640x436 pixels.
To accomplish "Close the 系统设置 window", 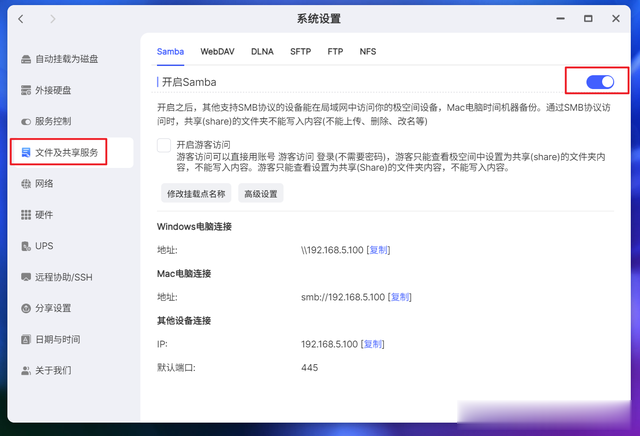I will click(x=616, y=19).
